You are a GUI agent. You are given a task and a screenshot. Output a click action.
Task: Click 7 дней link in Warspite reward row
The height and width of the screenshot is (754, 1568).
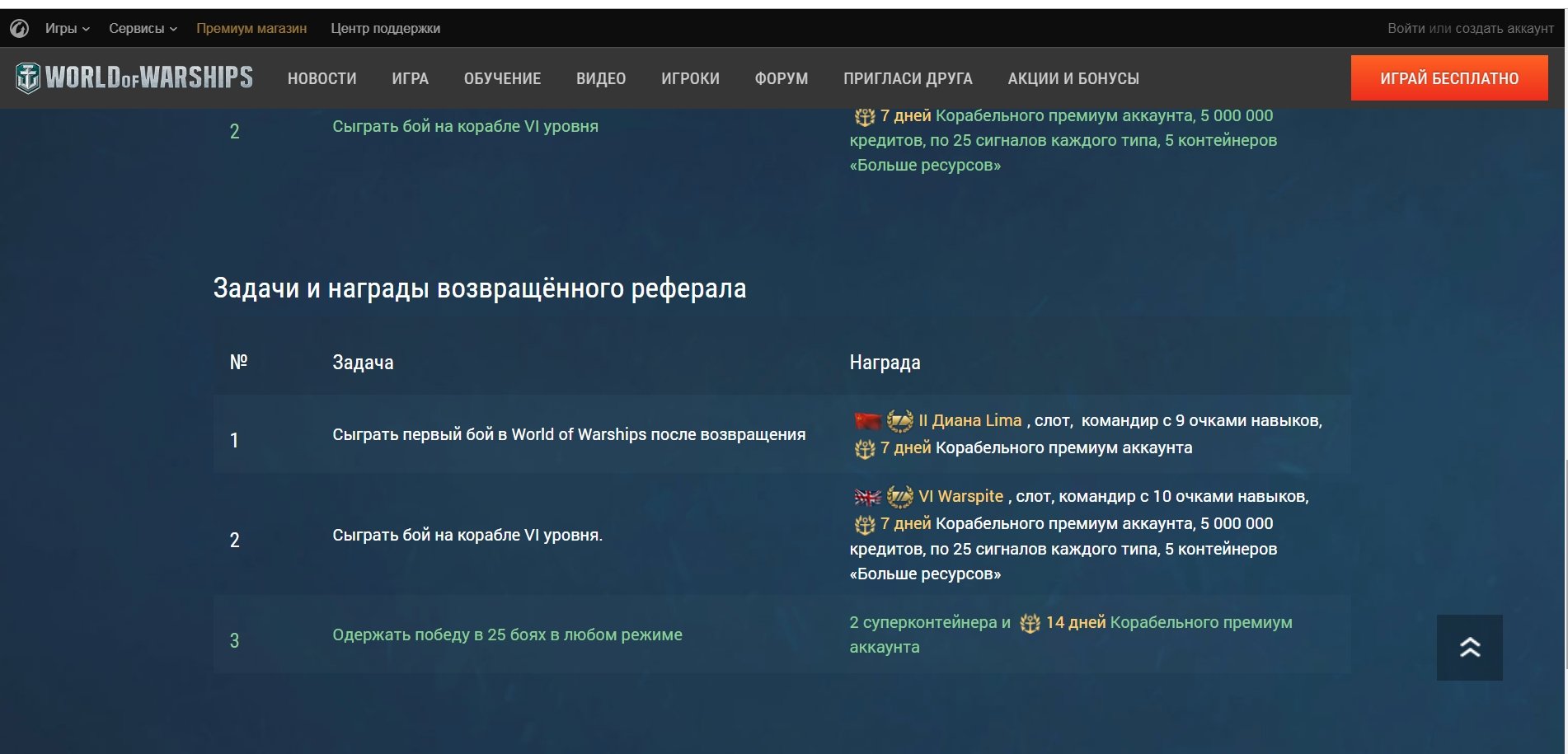click(x=905, y=523)
